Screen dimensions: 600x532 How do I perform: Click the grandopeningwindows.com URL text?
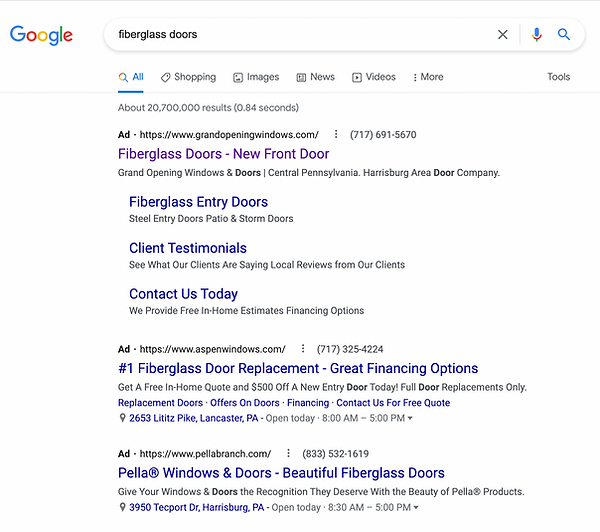(x=229, y=135)
